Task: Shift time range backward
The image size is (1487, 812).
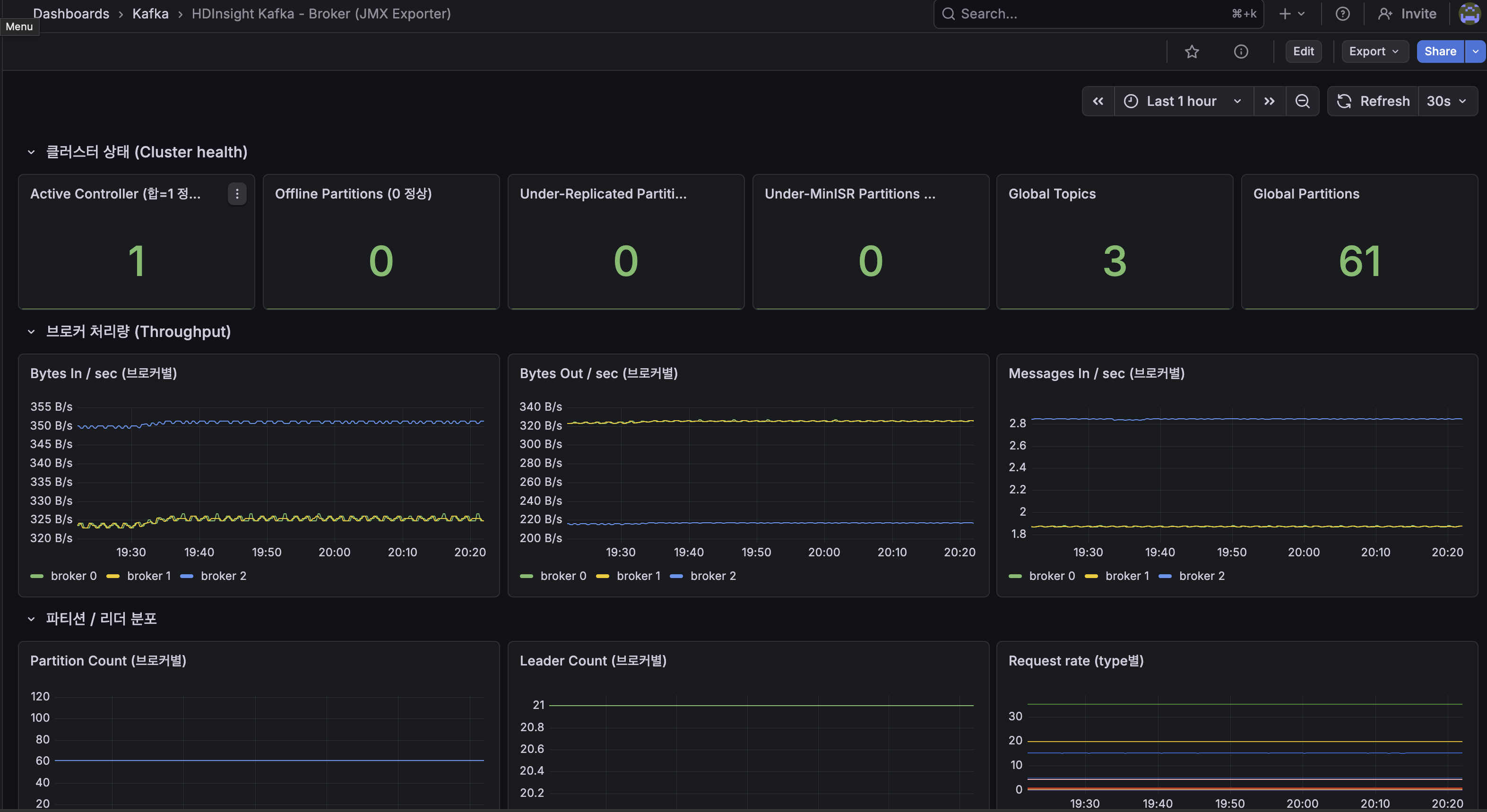Action: [1098, 102]
